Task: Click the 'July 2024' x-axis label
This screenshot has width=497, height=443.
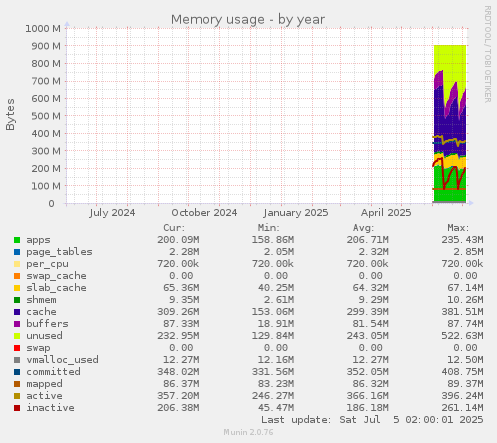Action: pyautogui.click(x=112, y=213)
